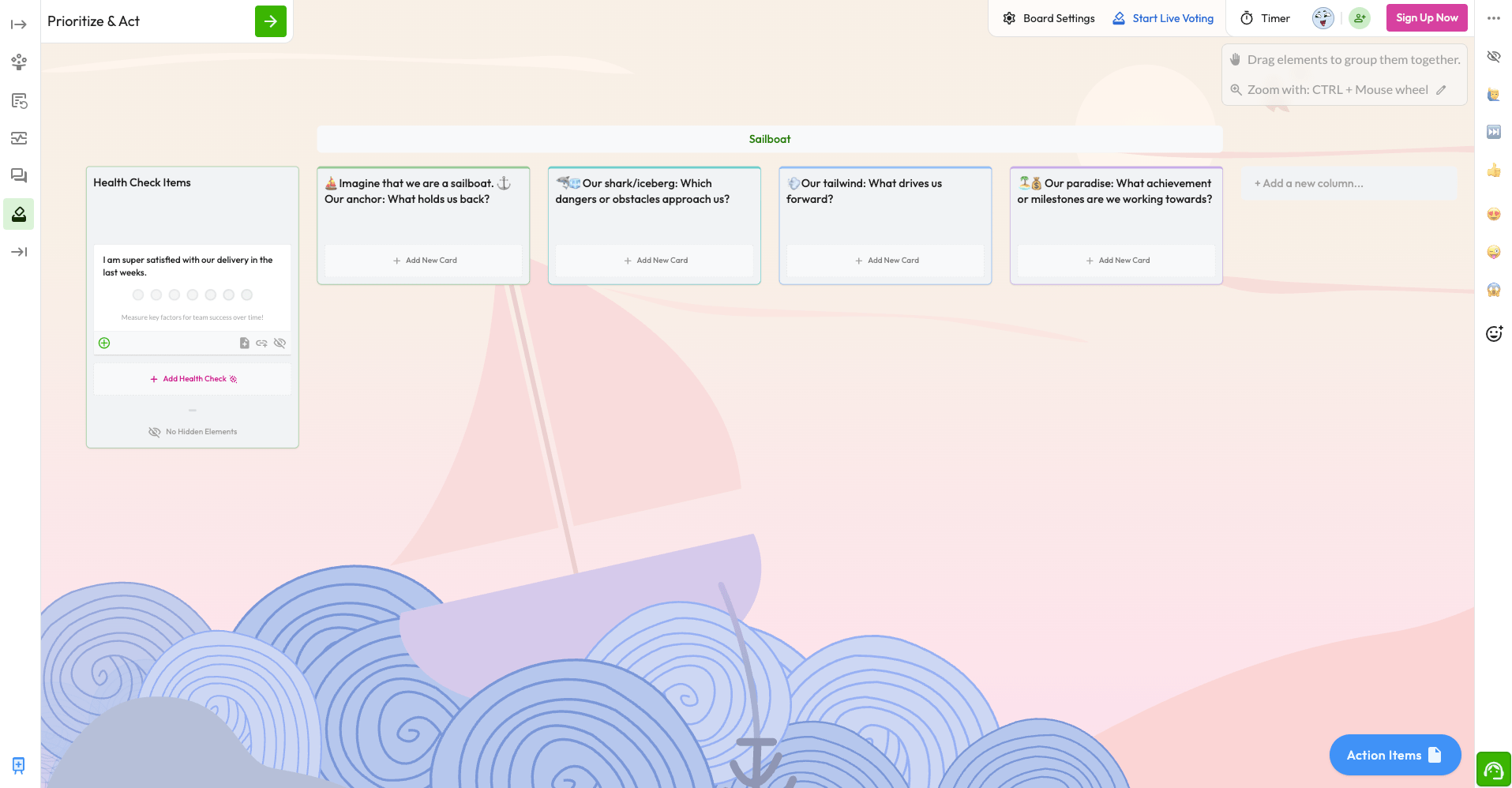Viewport: 1512px width, 788px height.
Task: Click the Add a new column field
Action: [1349, 183]
